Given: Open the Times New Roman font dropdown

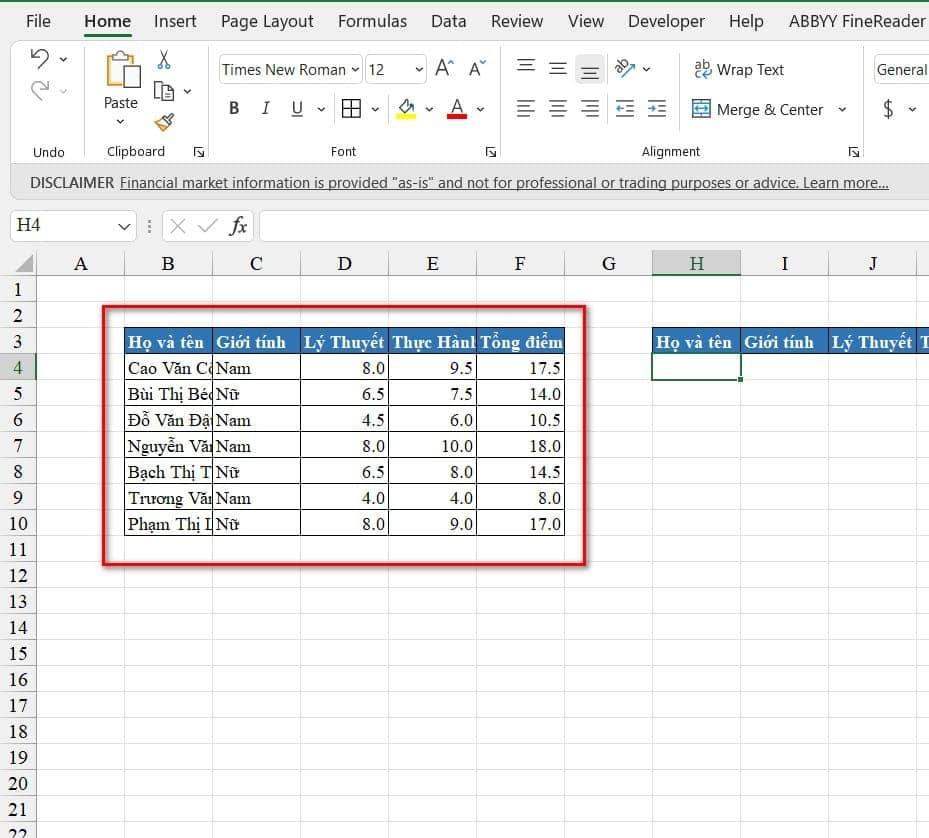Looking at the screenshot, I should point(355,70).
